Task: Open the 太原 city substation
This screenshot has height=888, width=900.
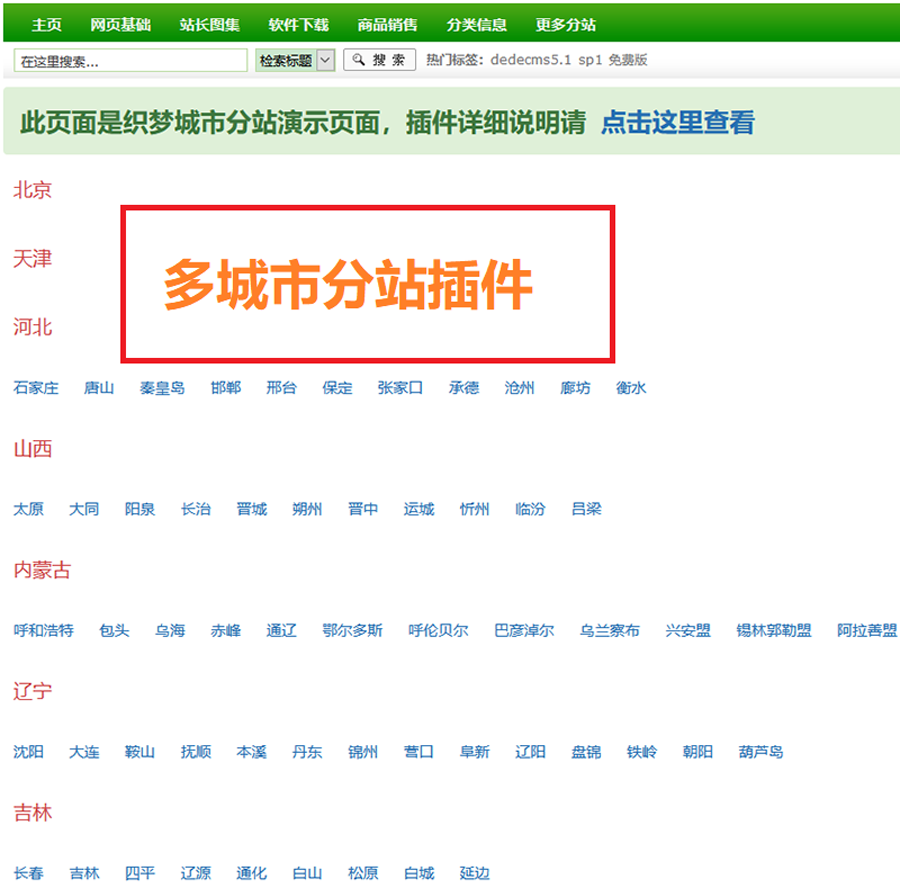Action: point(29,509)
